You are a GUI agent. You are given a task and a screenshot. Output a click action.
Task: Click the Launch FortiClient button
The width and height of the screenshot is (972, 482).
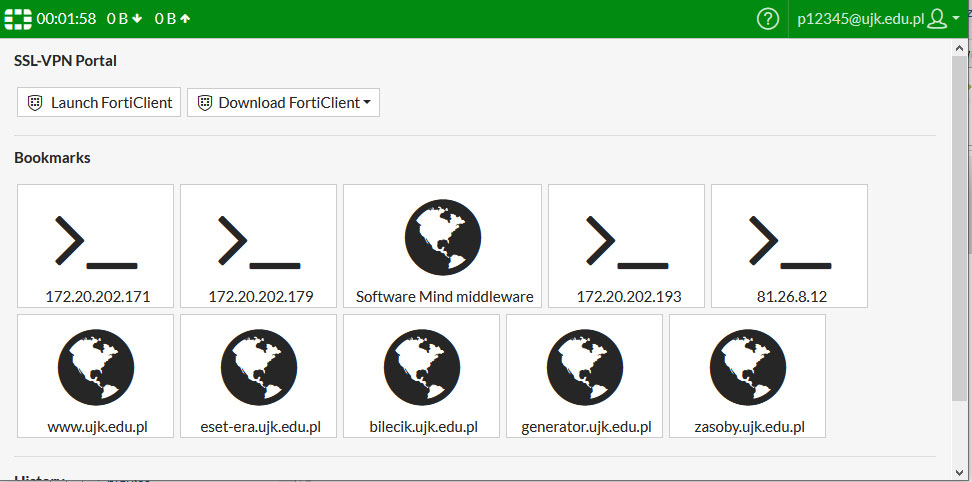coord(99,102)
